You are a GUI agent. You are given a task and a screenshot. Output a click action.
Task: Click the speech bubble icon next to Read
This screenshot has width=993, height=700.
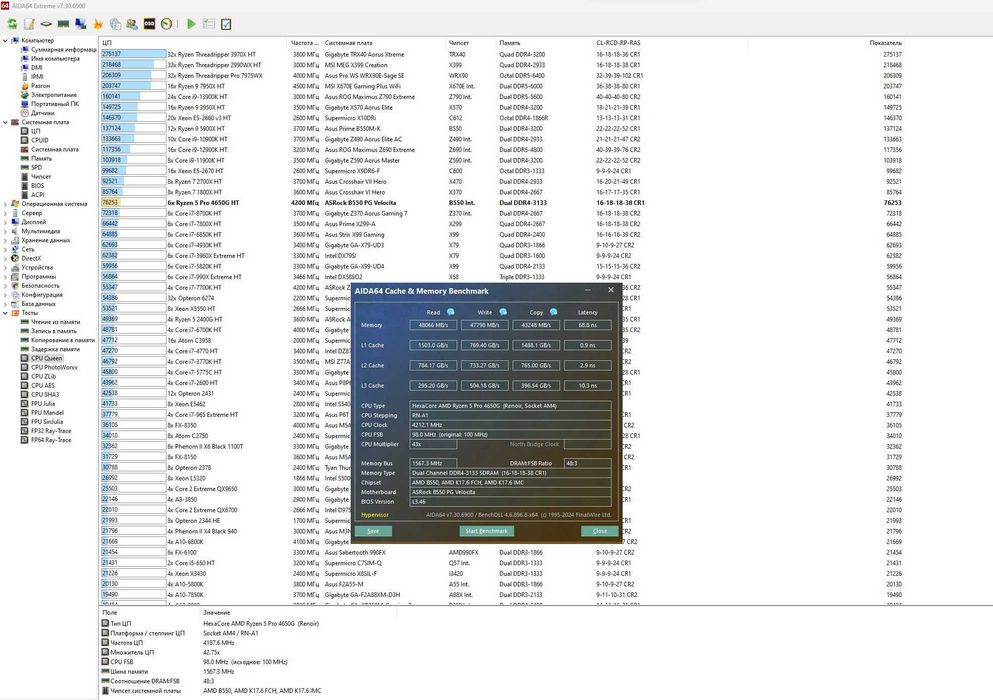click(x=451, y=312)
